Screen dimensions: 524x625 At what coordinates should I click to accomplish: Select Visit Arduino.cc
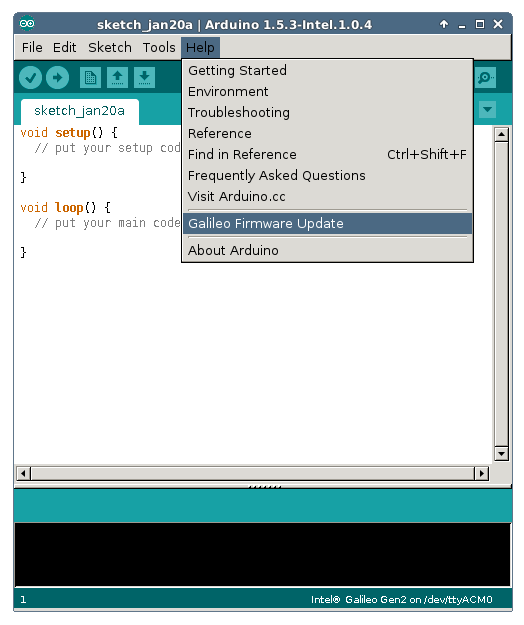(328, 197)
